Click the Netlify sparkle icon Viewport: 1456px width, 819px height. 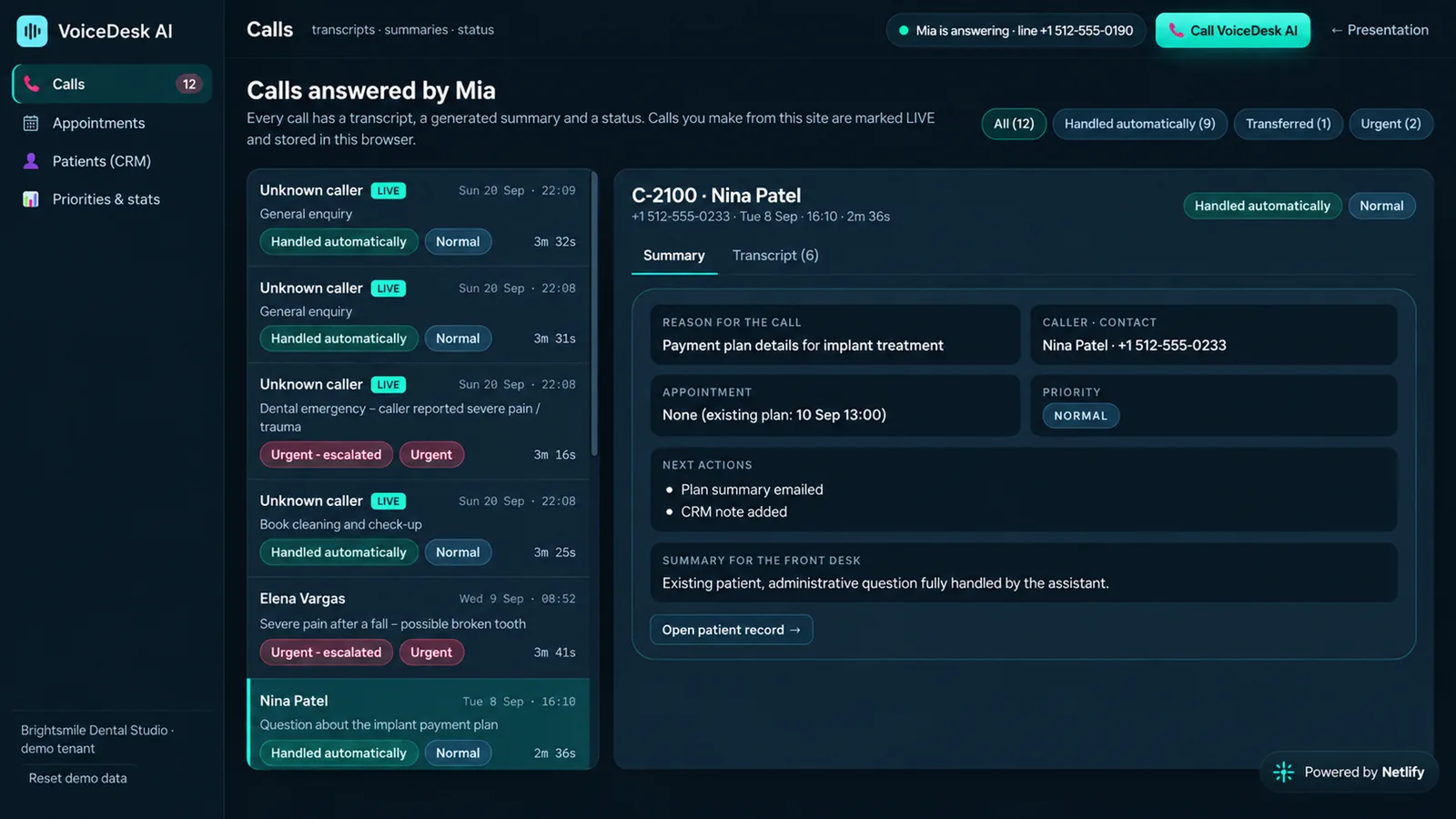point(1284,772)
